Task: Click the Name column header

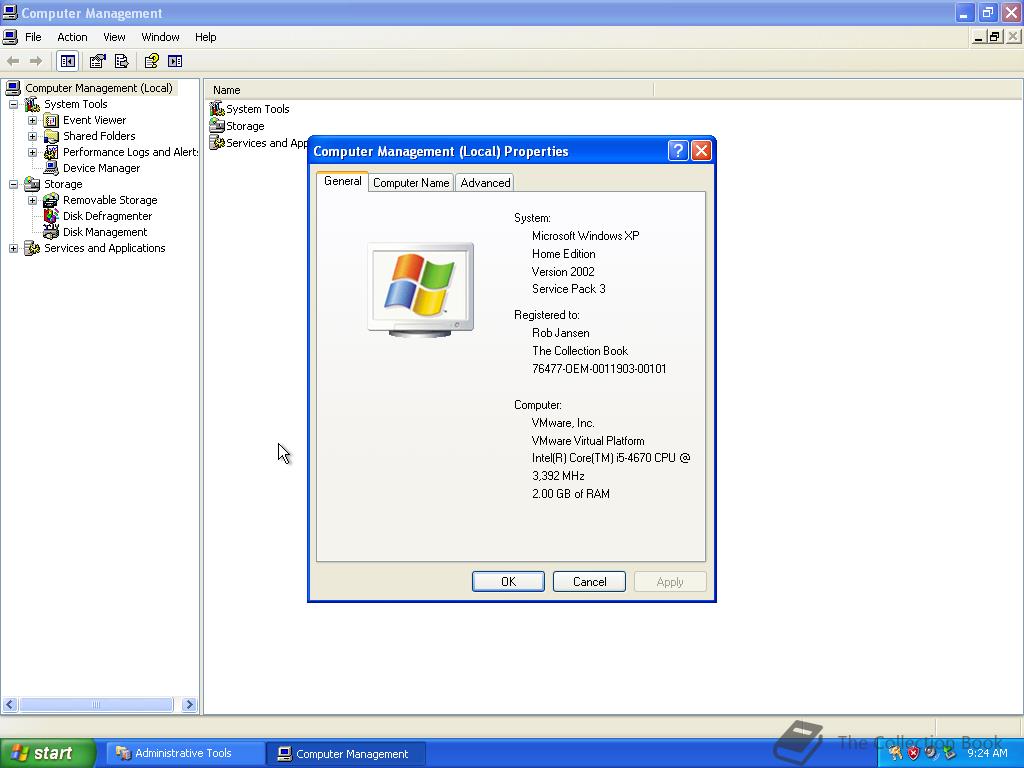Action: pos(429,90)
